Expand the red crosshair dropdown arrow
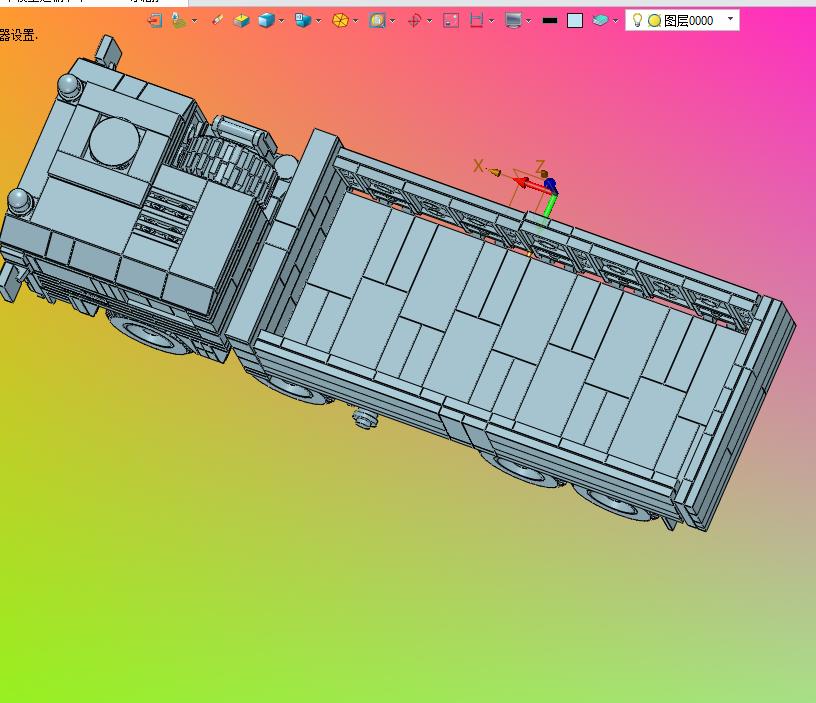 (429, 21)
